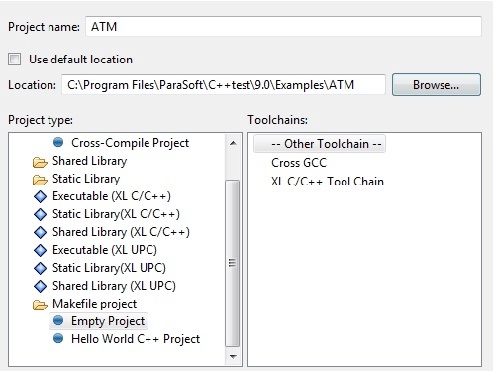Select Static Library(XL UPC) project type
Screen dimensions: 493x371
pyautogui.click(x=109, y=268)
